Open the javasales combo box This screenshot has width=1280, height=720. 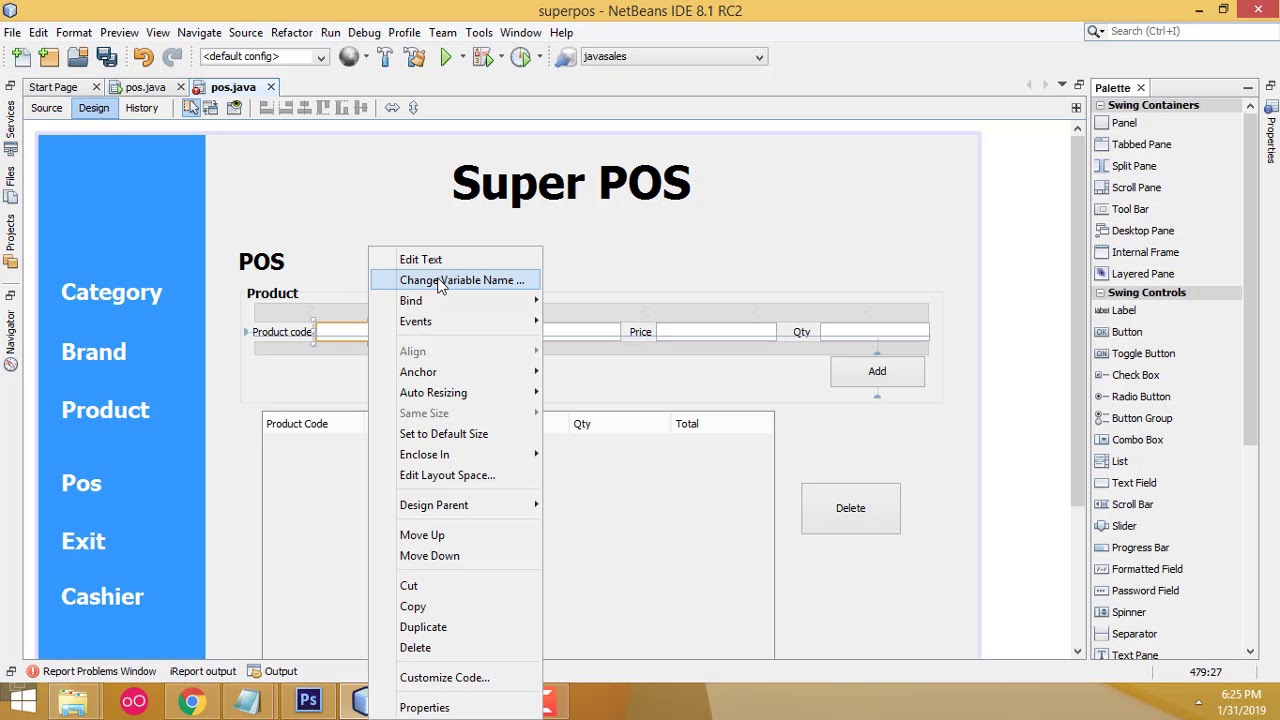pyautogui.click(x=673, y=57)
